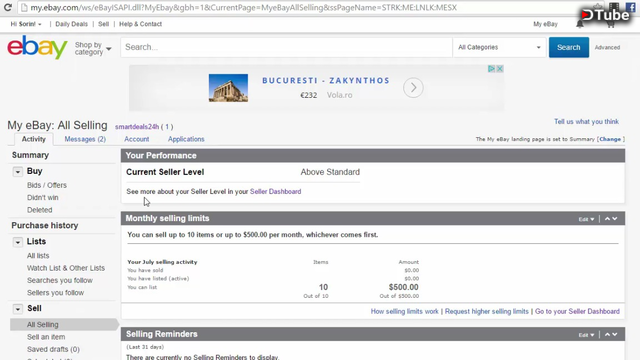Open Searches you follow

click(x=60, y=280)
